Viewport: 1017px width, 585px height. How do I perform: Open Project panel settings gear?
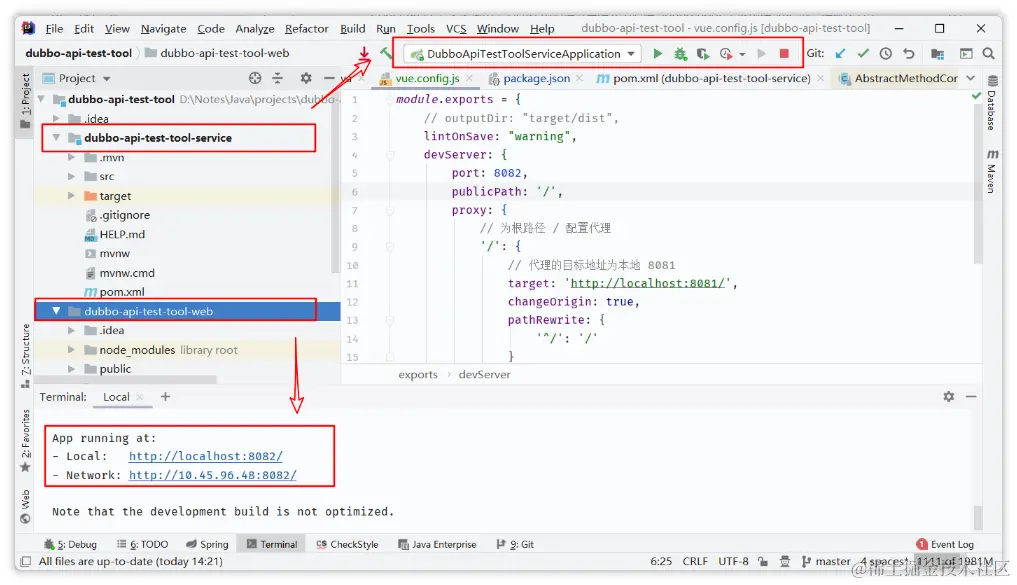[x=306, y=78]
